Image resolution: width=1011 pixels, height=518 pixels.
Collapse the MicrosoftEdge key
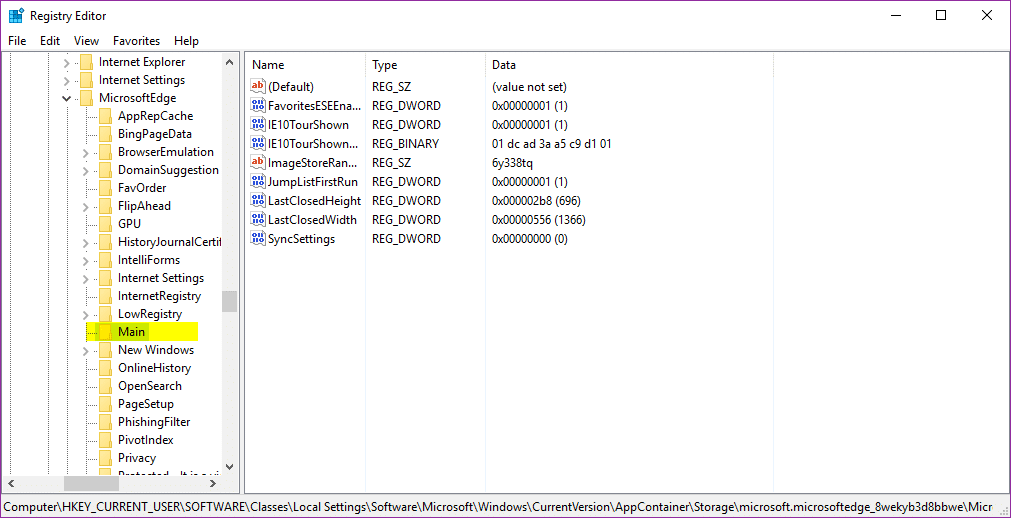pos(66,99)
